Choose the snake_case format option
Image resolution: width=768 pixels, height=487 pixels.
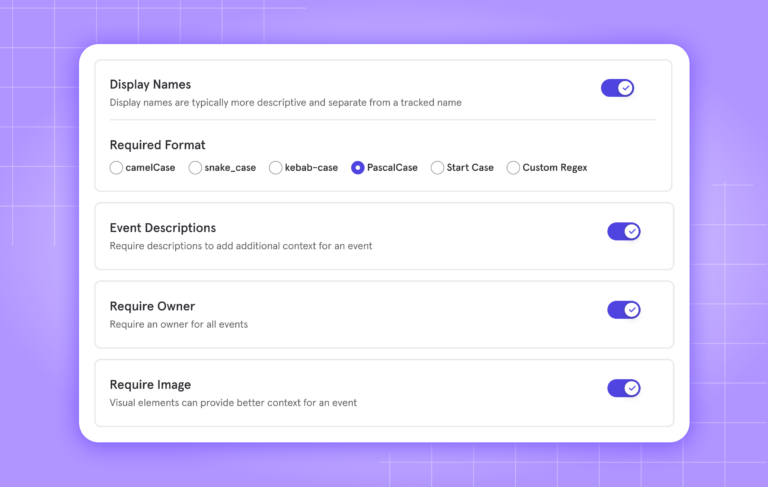[195, 168]
